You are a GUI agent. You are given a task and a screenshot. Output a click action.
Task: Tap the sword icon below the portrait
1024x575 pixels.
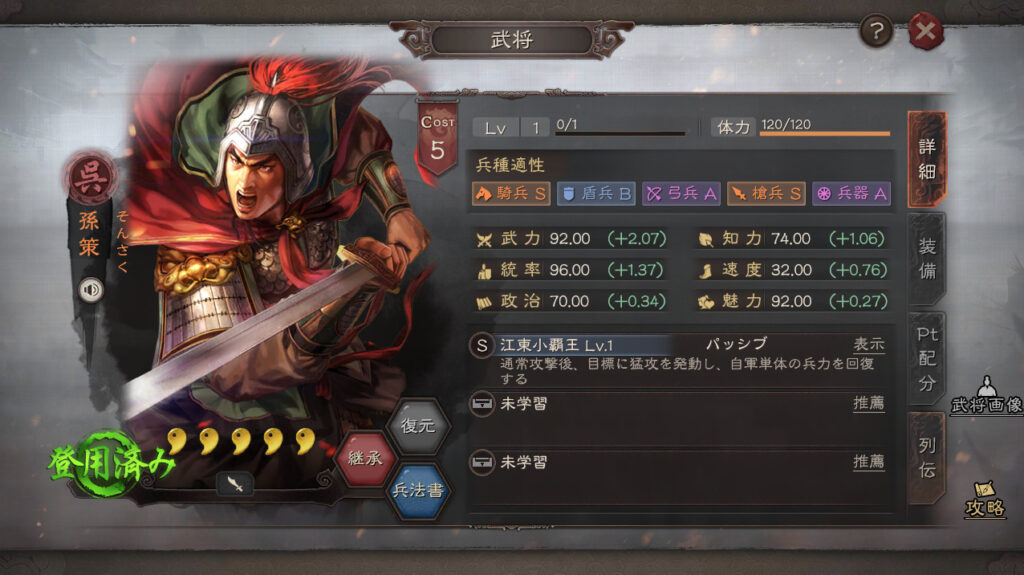235,484
